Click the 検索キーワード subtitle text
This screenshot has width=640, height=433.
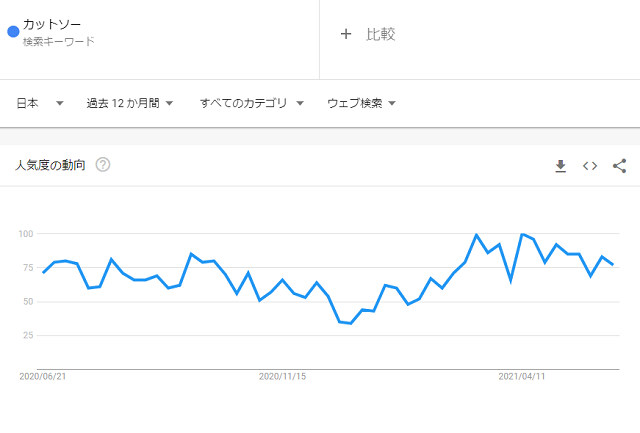tap(59, 42)
